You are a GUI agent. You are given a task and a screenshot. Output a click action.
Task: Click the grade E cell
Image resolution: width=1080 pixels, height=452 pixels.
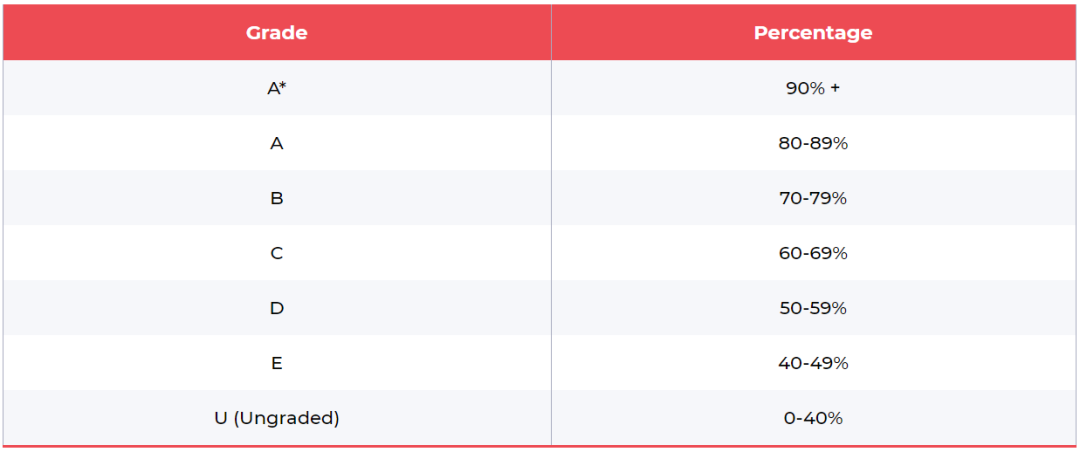276,363
